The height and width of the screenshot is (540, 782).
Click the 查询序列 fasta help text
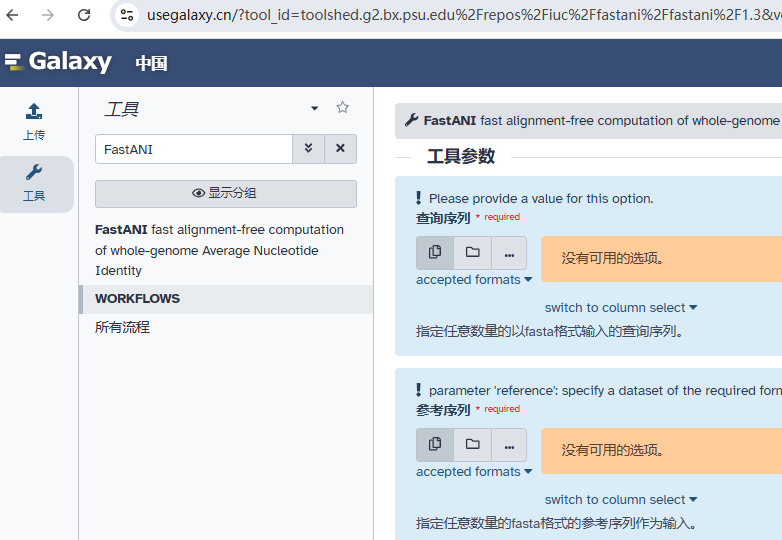click(550, 331)
